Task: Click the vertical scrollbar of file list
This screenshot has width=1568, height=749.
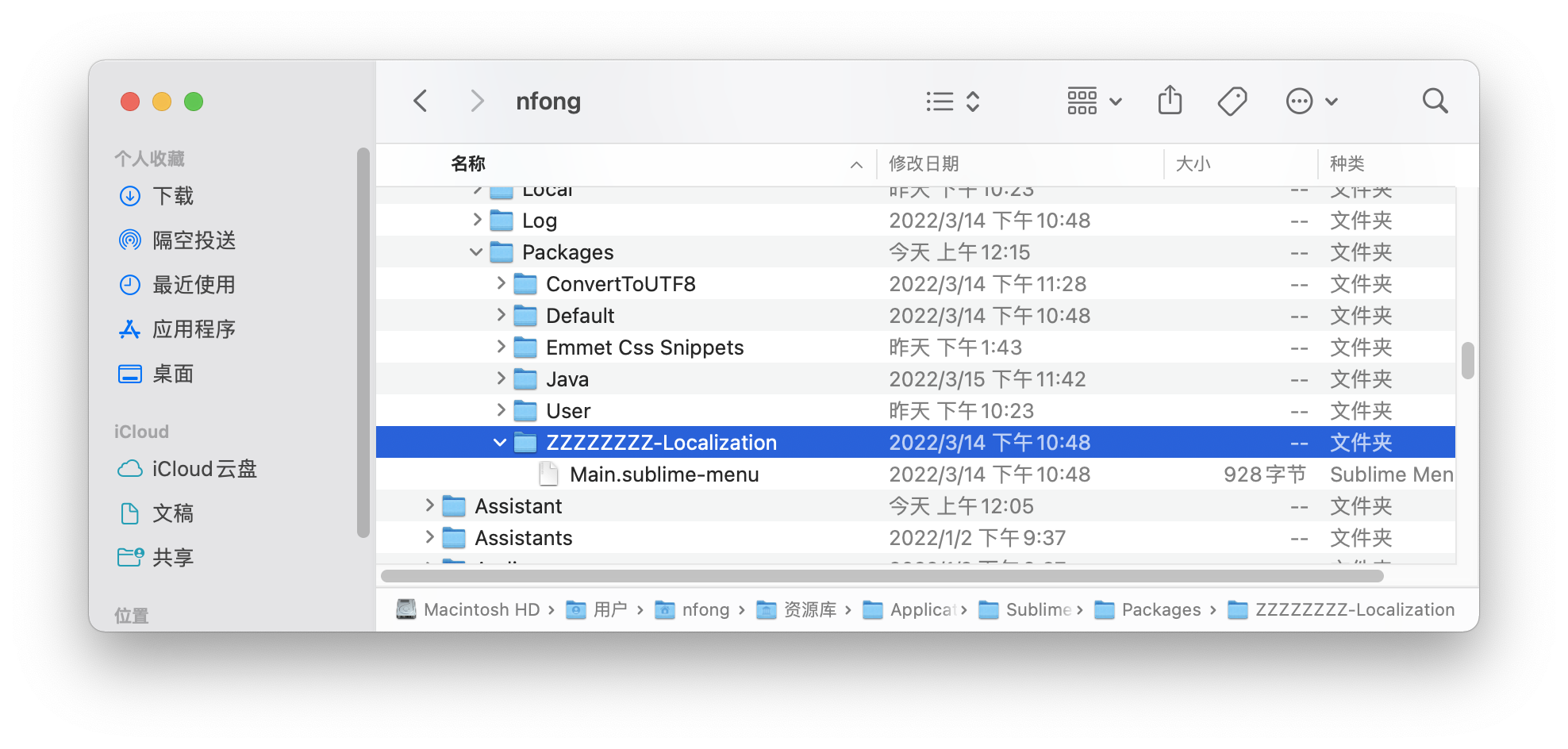Action: coord(1468,361)
